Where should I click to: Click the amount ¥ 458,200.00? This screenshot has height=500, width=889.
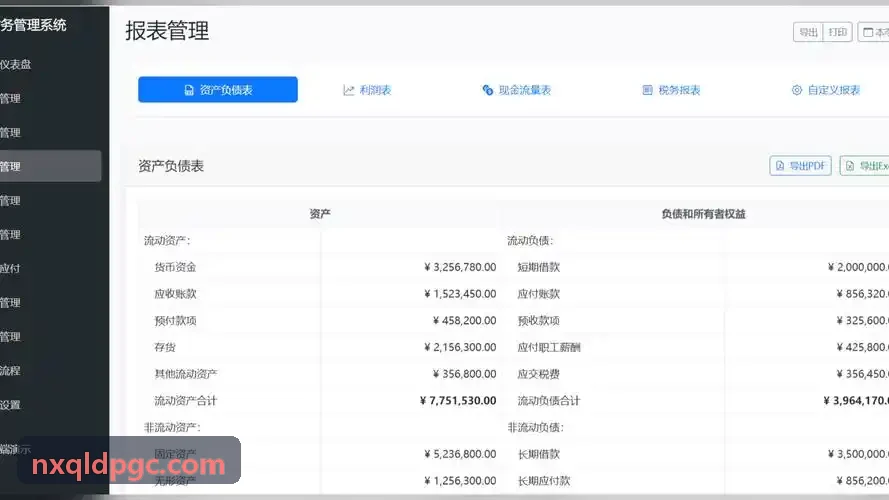point(464,320)
